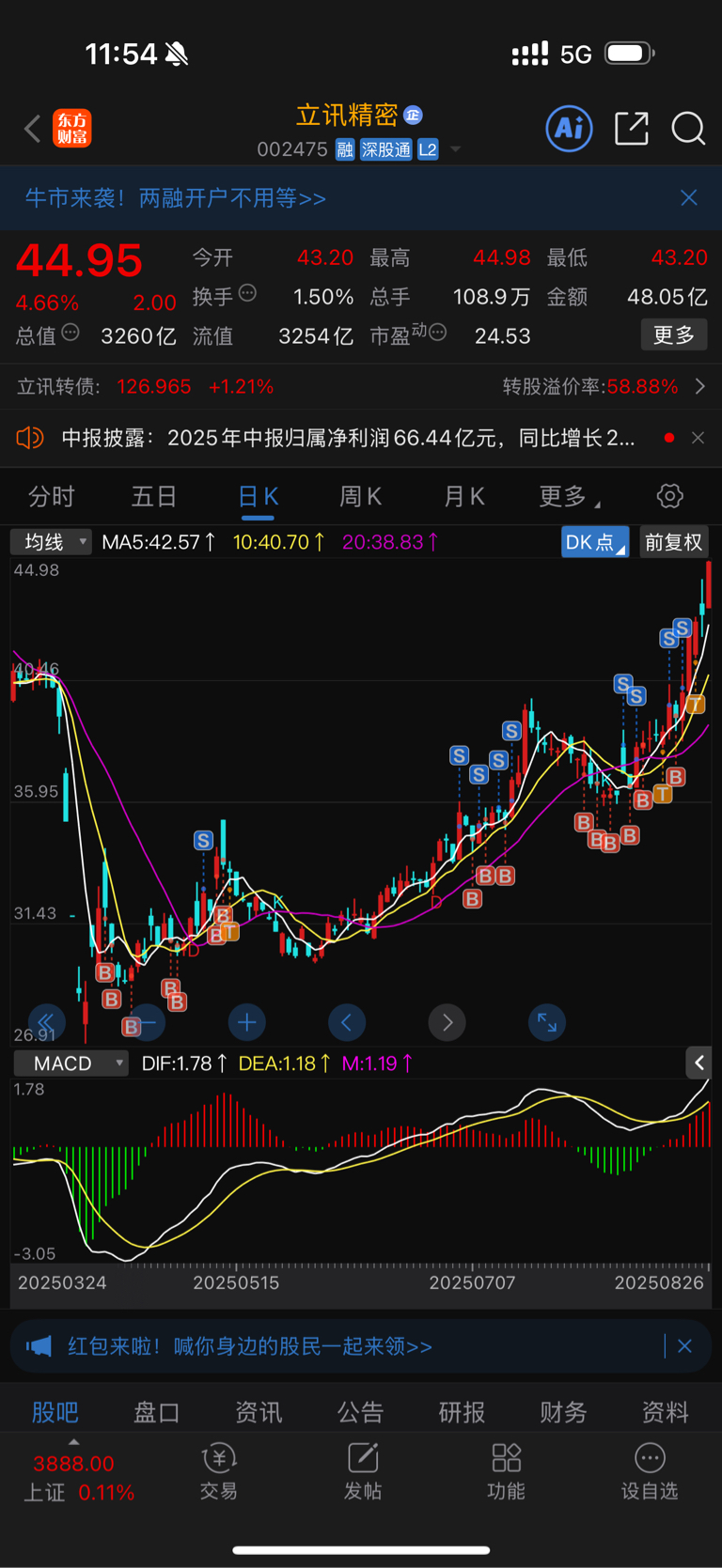
Task: Open the Ai assistant icon
Action: (570, 128)
